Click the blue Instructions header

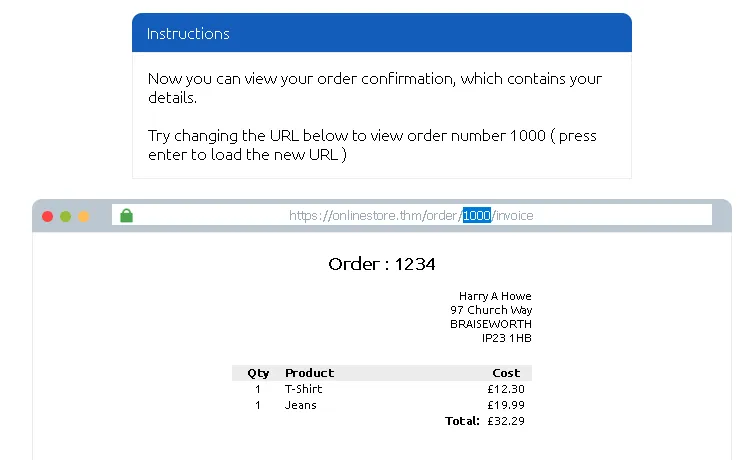click(x=381, y=33)
